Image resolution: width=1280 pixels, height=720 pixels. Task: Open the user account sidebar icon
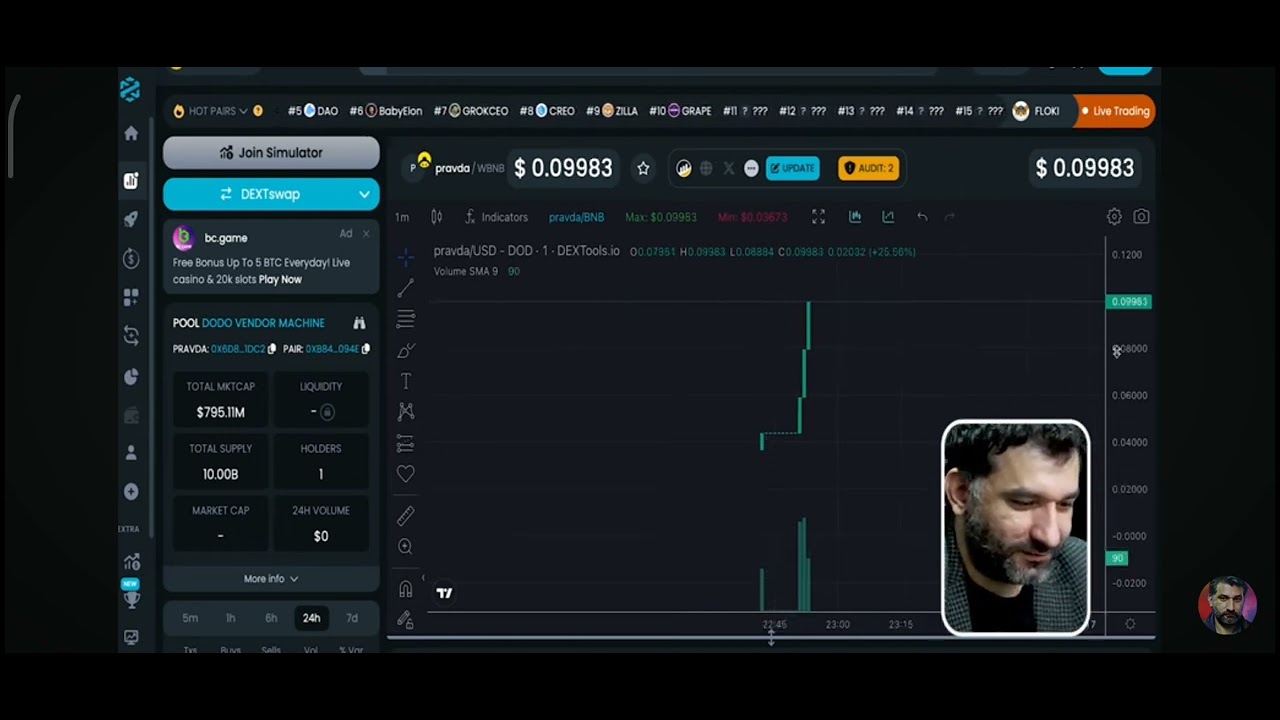click(131, 453)
